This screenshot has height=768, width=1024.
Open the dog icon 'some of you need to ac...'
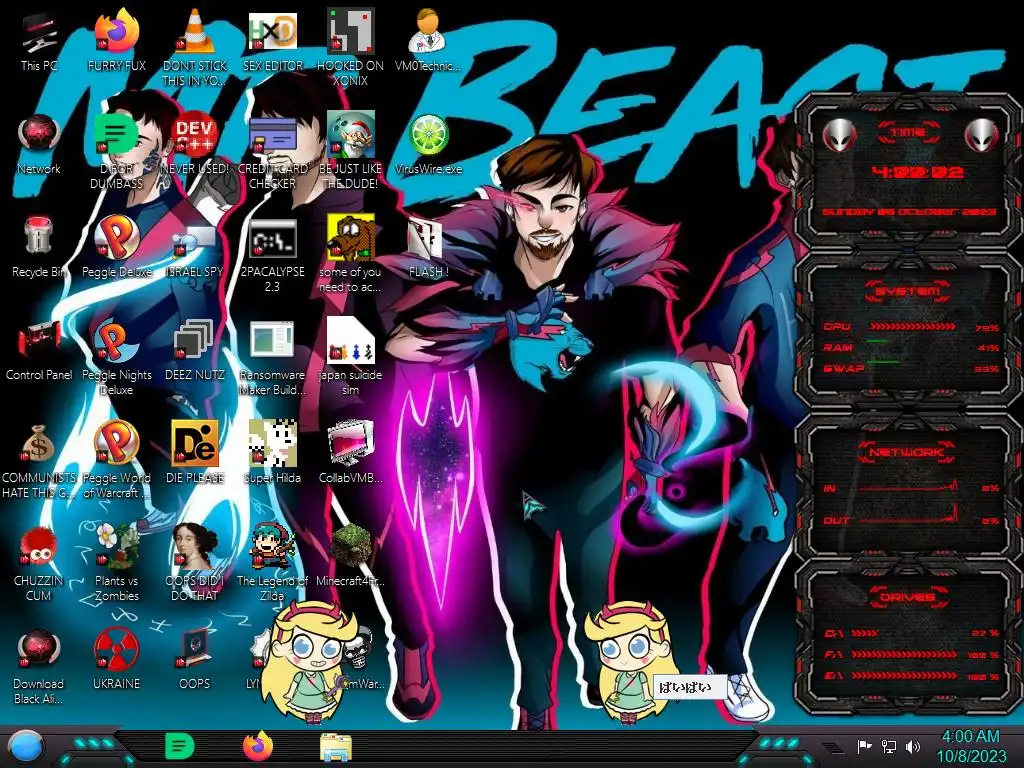350,238
